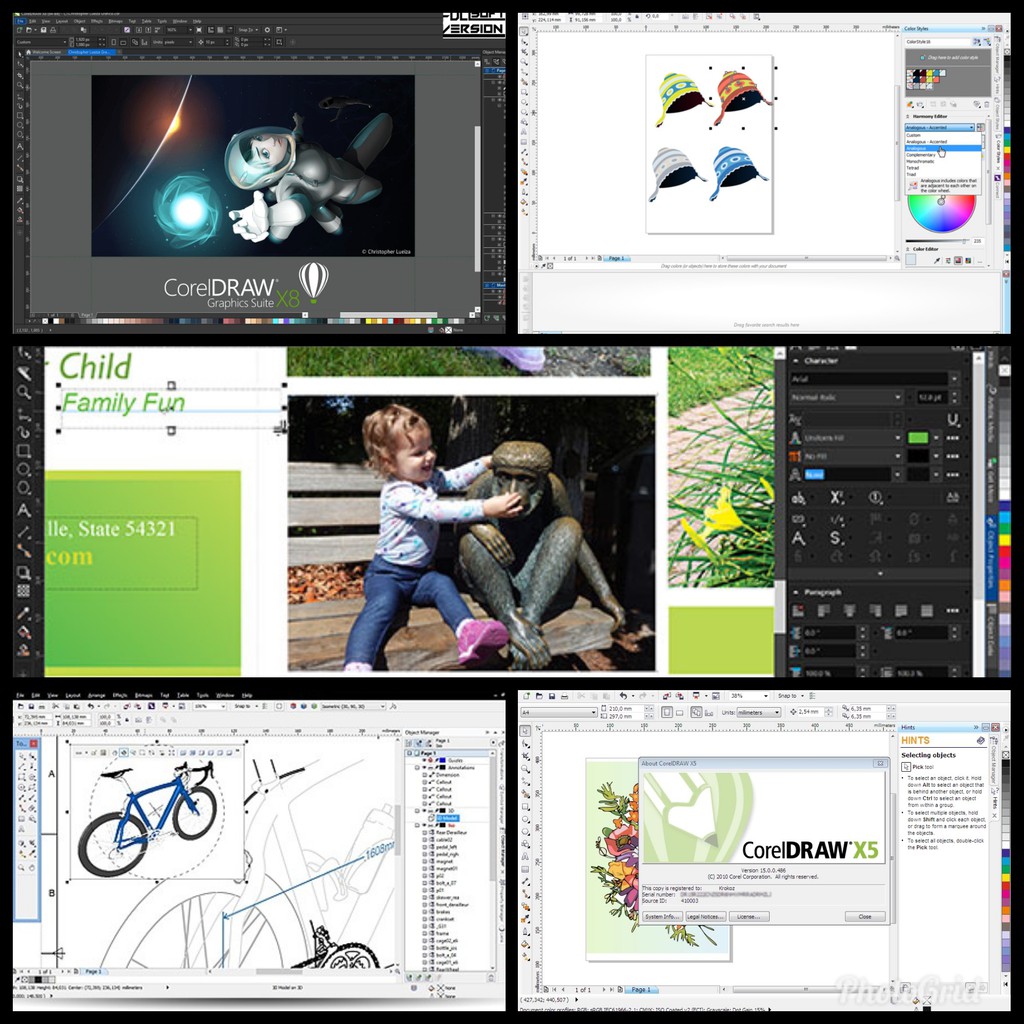Click Superscript icon in Character panel
The image size is (1024, 1024).
[x=837, y=498]
